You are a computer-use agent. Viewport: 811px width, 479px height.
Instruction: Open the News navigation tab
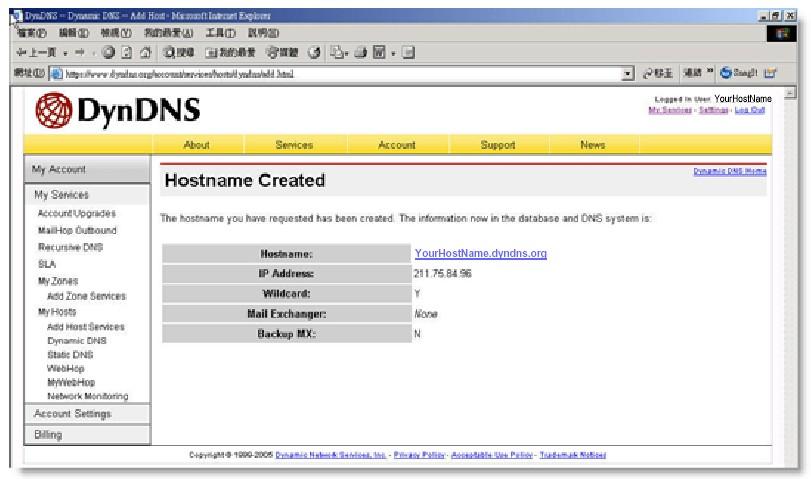click(593, 145)
